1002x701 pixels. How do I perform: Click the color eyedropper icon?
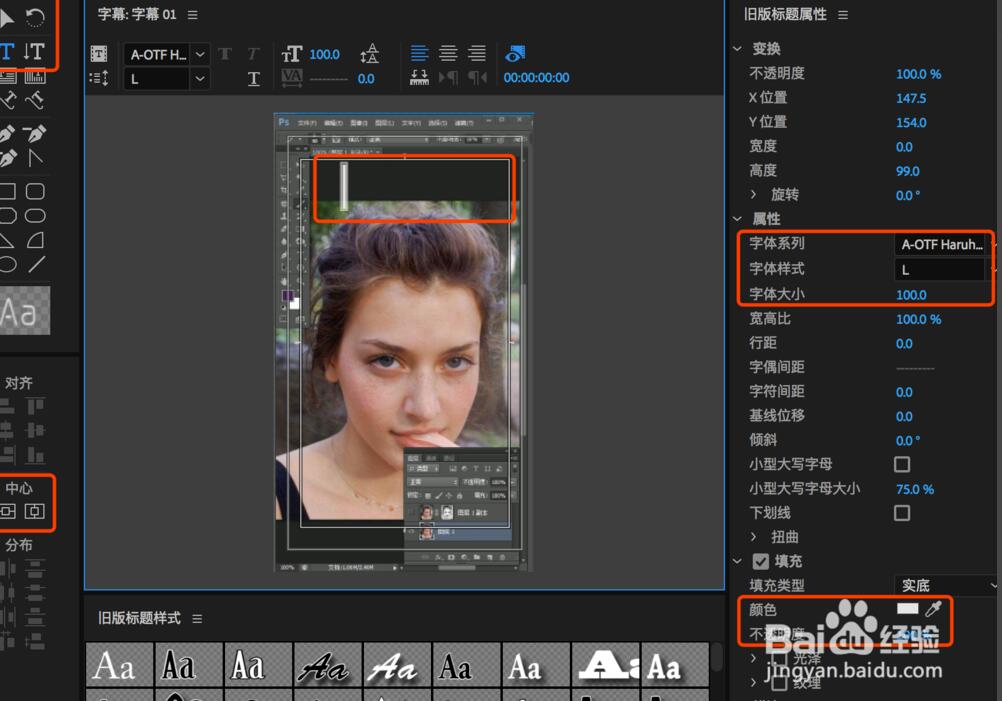(x=933, y=609)
